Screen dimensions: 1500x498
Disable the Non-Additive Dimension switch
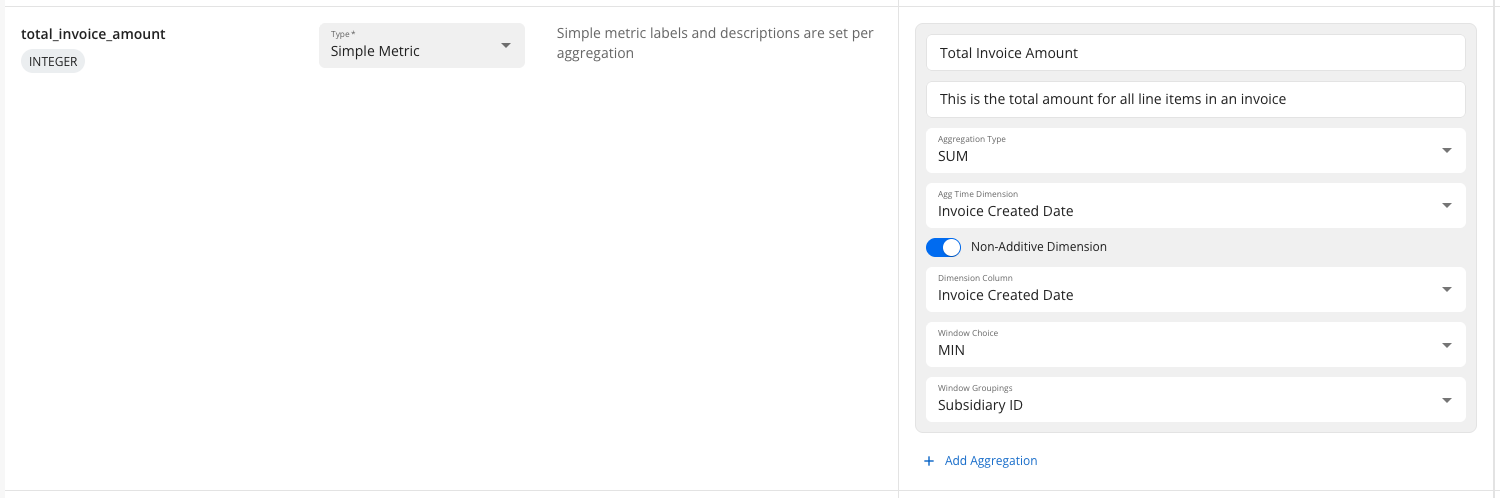tap(943, 247)
